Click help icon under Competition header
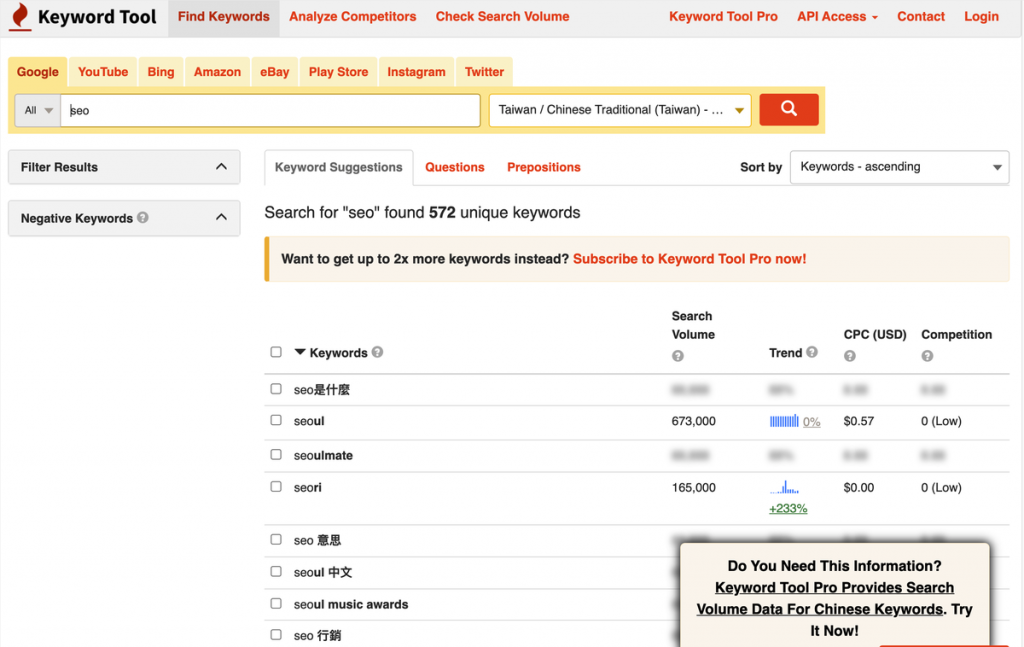 point(927,356)
